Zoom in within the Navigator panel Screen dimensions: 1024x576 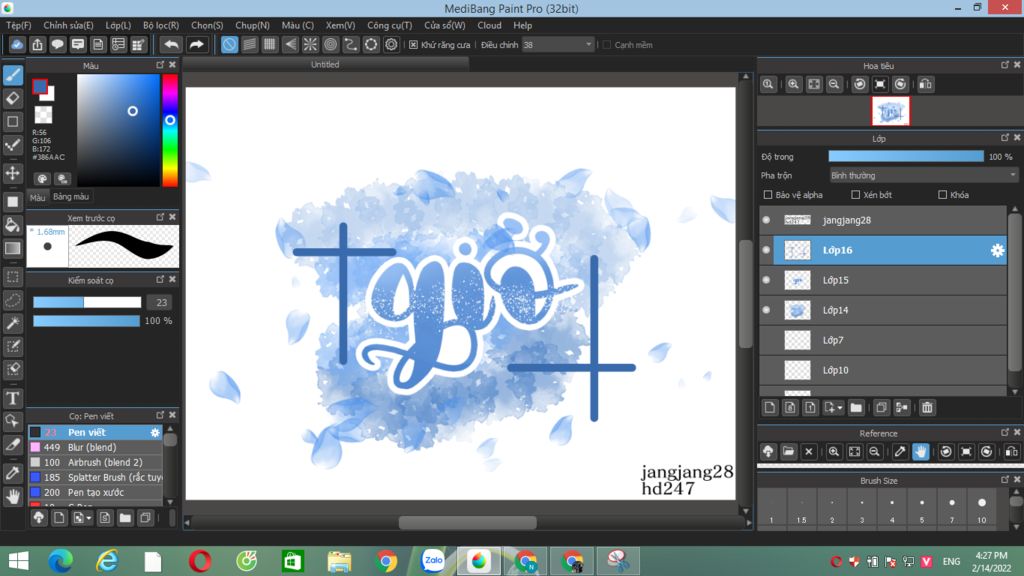[x=793, y=84]
